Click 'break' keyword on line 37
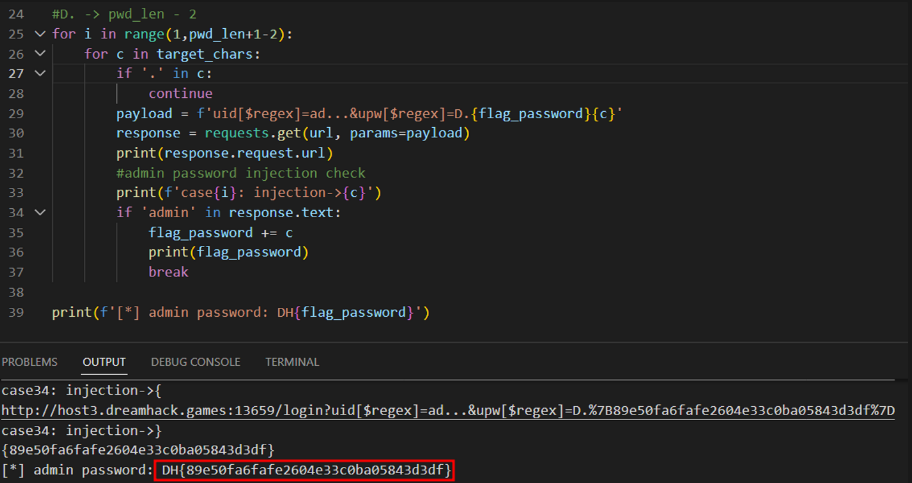The image size is (912, 483). (168, 272)
